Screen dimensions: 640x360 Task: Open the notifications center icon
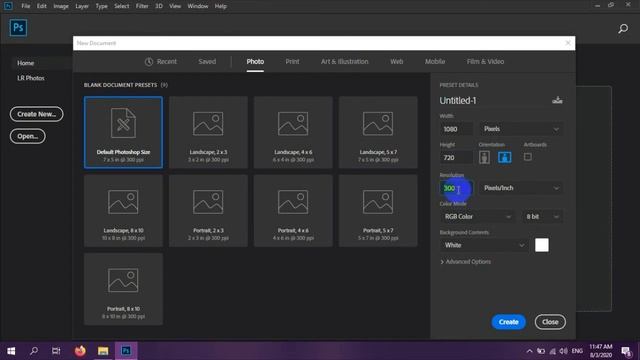626,351
